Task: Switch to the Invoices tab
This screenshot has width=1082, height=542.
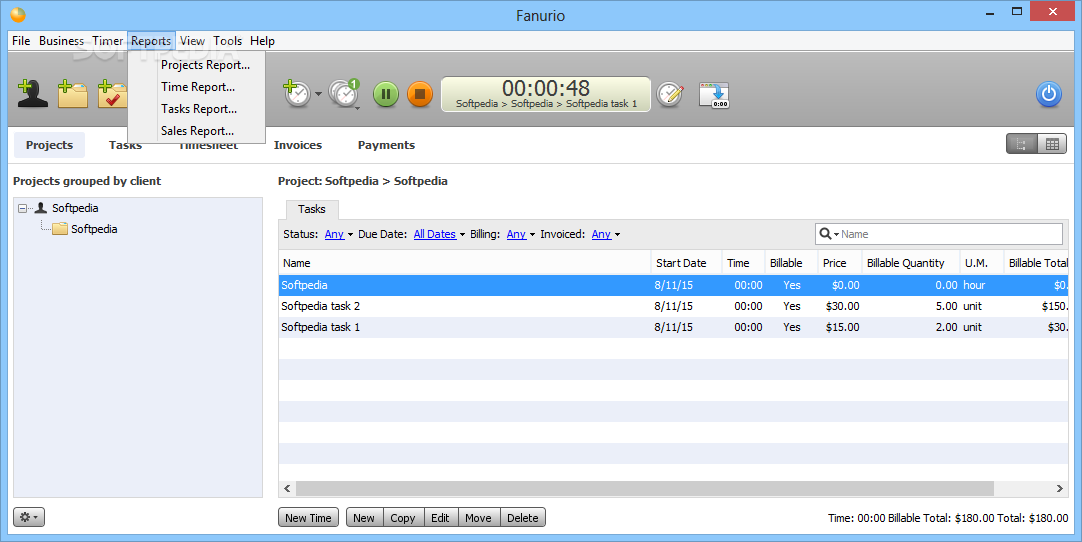Action: (x=297, y=145)
